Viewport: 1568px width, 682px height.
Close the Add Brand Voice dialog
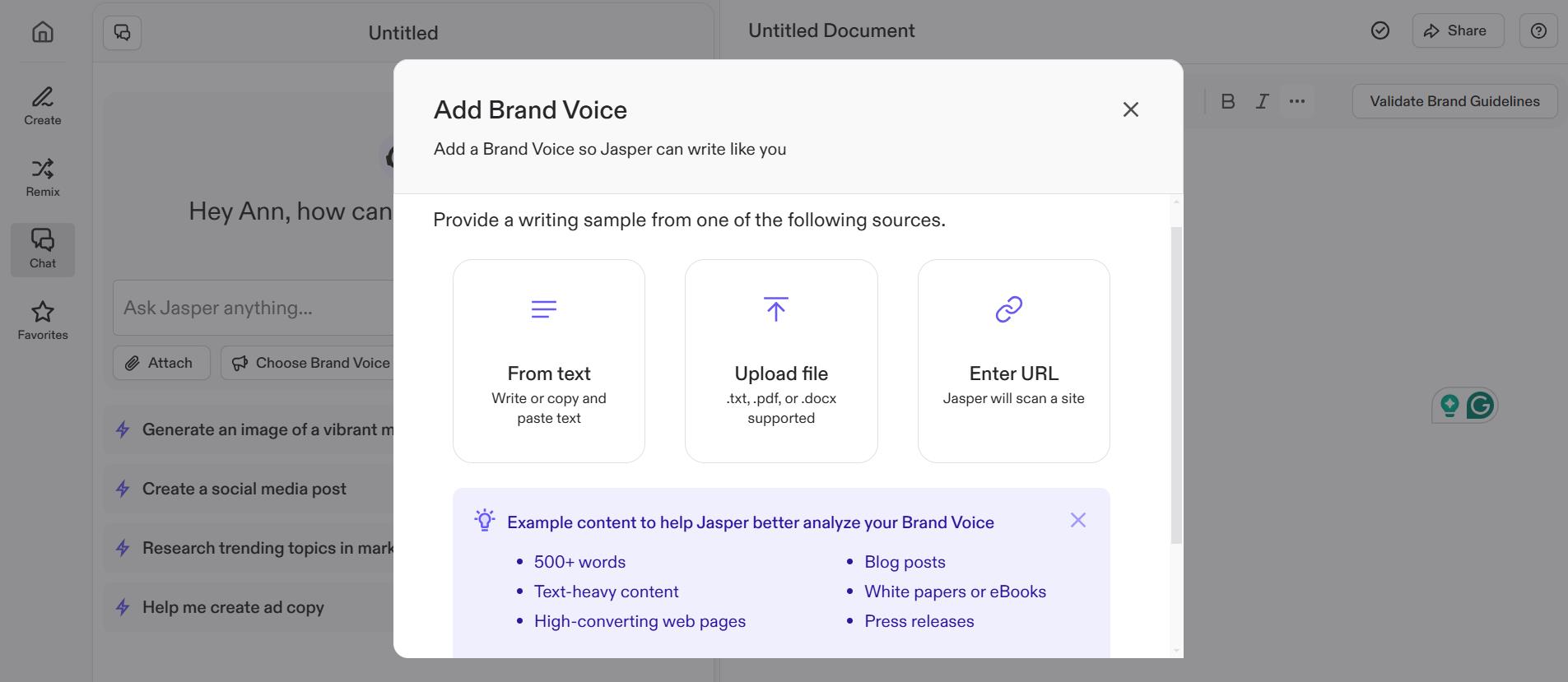pyautogui.click(x=1130, y=109)
